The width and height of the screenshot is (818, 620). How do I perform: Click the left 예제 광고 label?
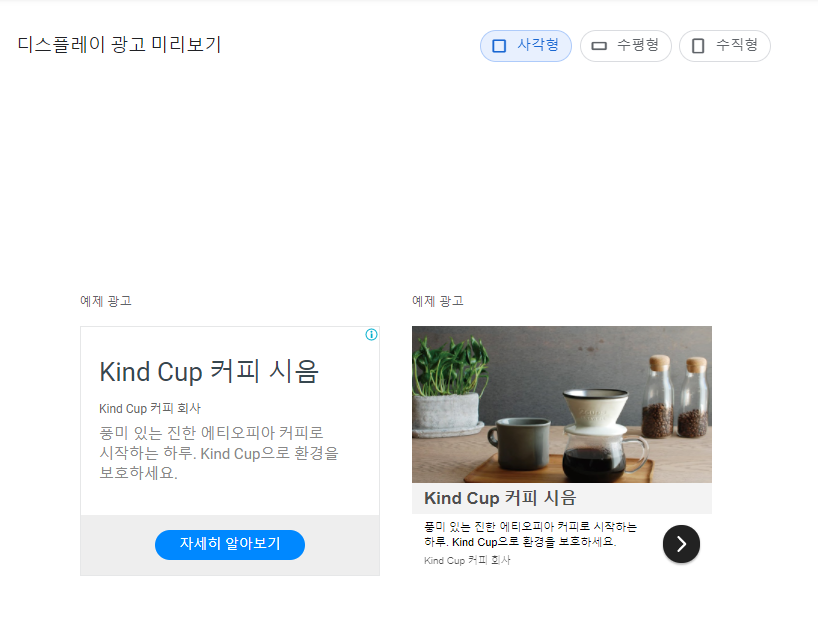point(106,301)
